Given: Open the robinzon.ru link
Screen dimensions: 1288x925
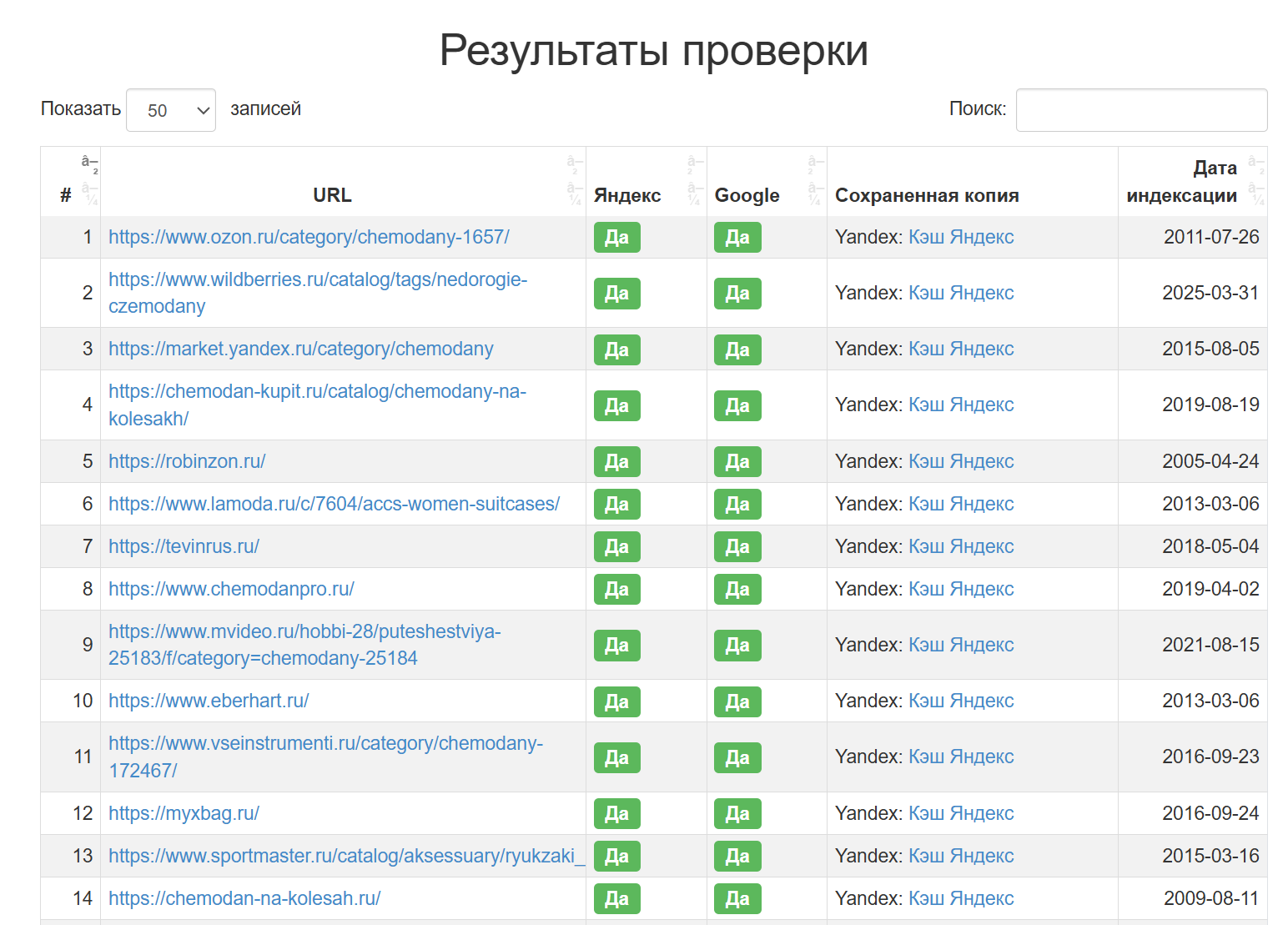Looking at the screenshot, I should click(187, 461).
